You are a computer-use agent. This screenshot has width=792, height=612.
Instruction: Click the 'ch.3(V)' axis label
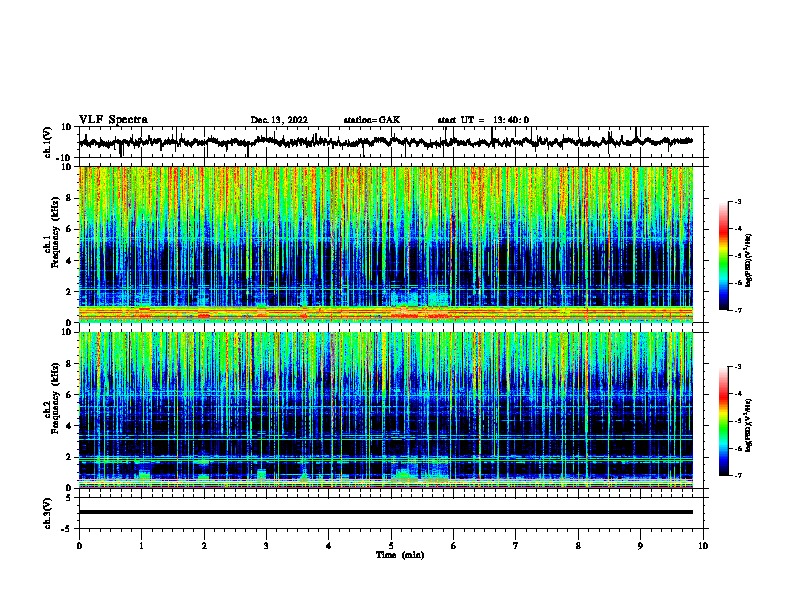click(x=48, y=513)
